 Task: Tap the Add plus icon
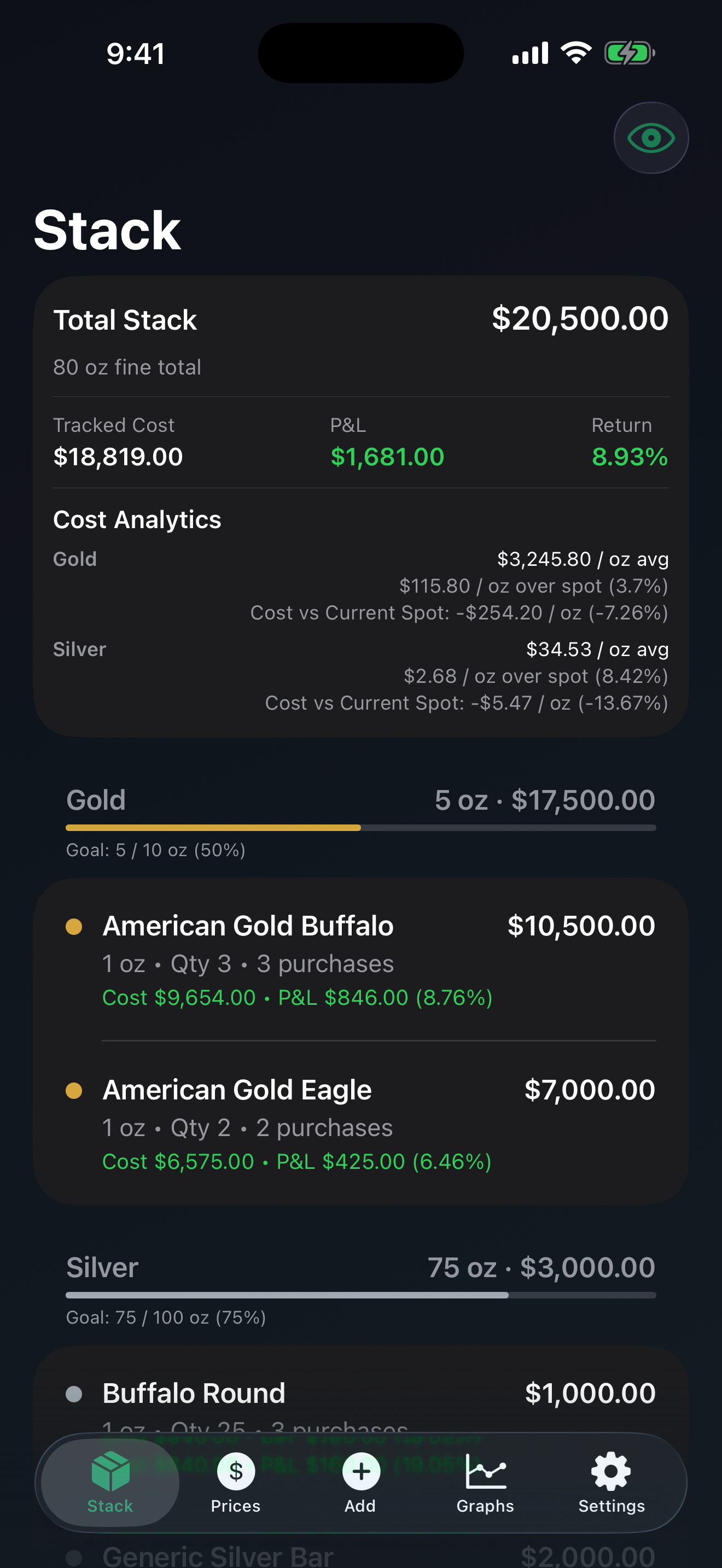361,1471
